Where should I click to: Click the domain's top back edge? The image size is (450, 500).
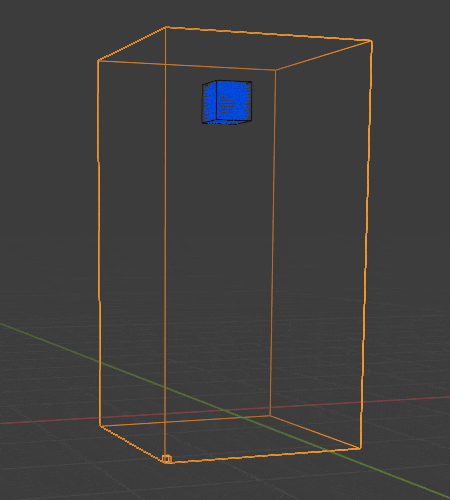click(x=268, y=34)
